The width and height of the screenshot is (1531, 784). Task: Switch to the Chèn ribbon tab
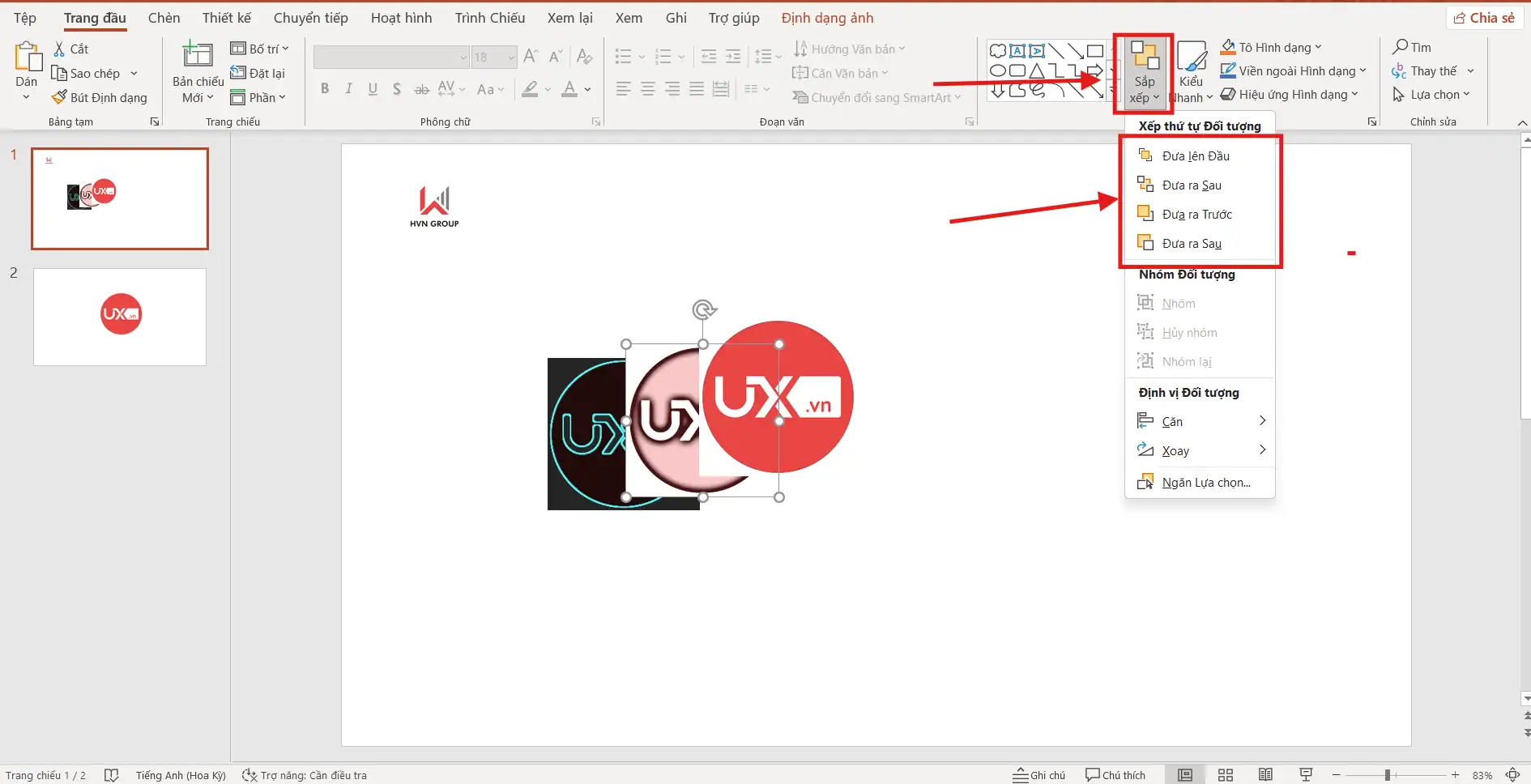coord(164,17)
